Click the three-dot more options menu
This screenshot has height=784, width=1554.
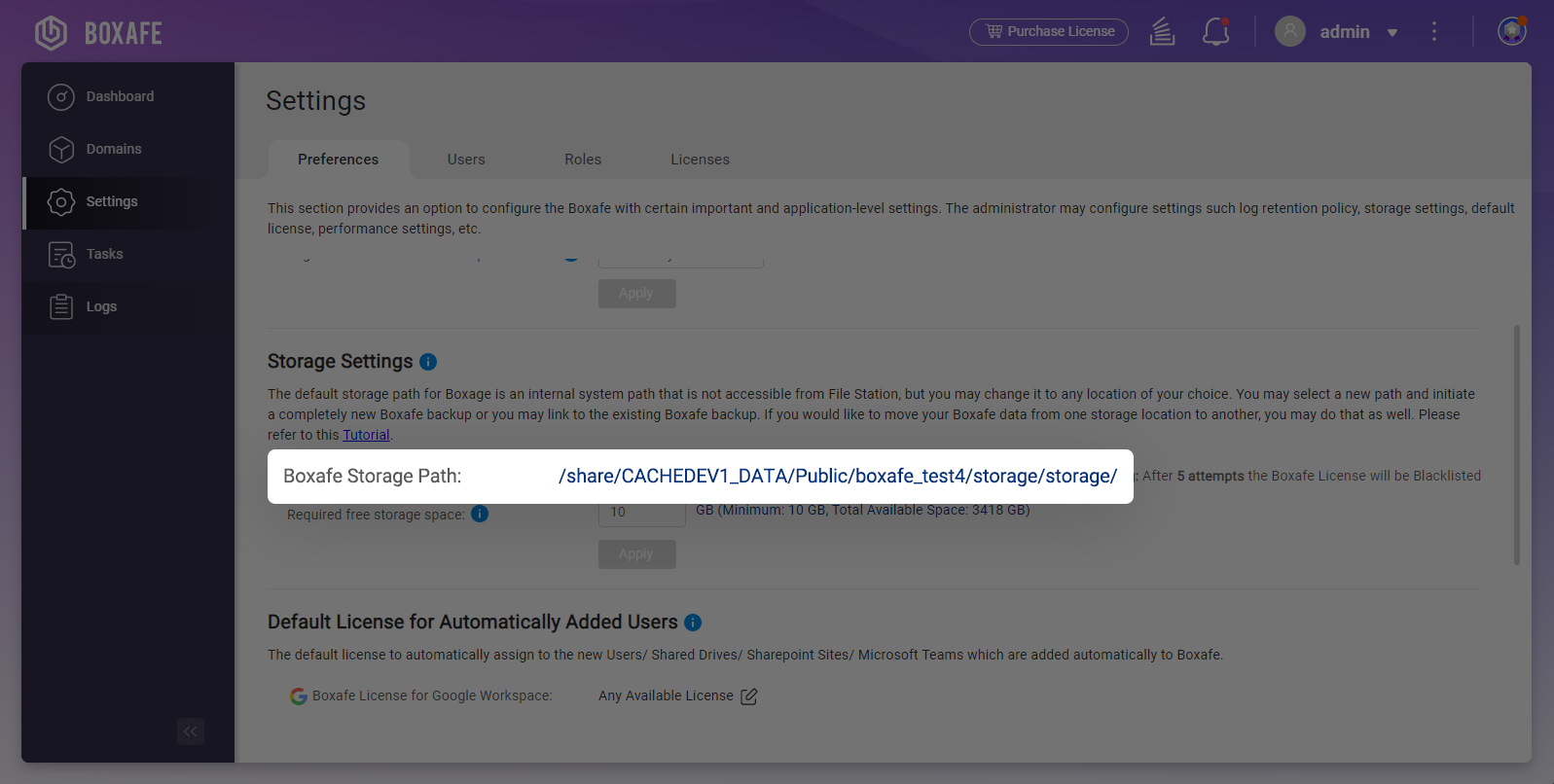[1433, 32]
